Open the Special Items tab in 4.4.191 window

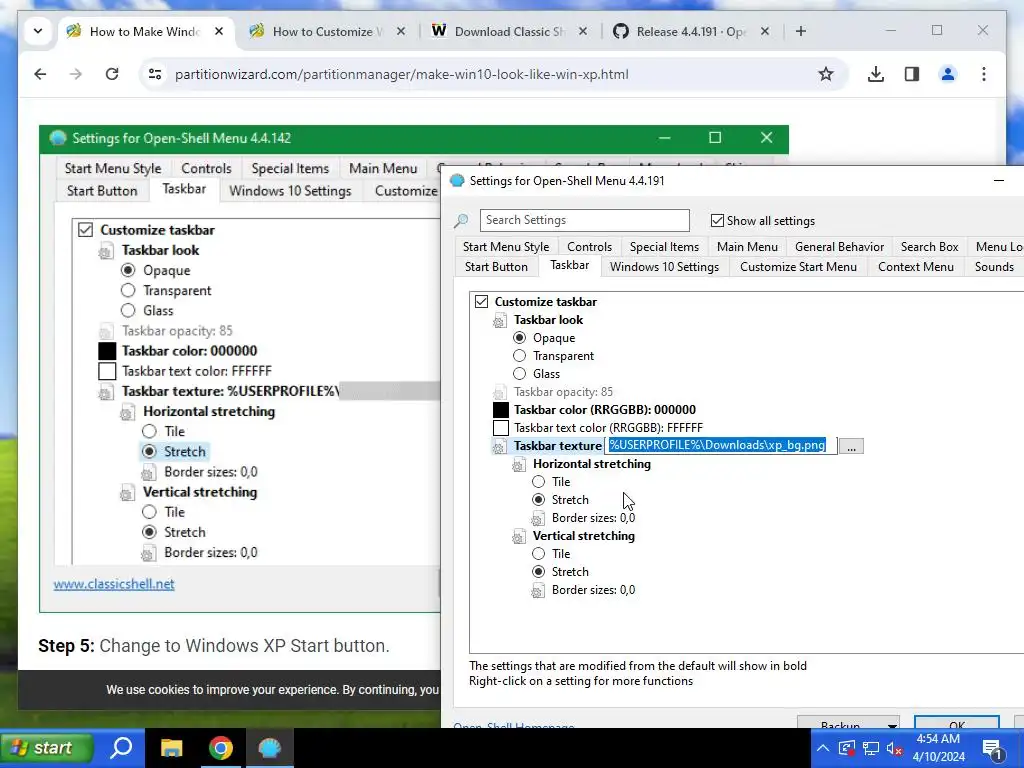pos(664,247)
